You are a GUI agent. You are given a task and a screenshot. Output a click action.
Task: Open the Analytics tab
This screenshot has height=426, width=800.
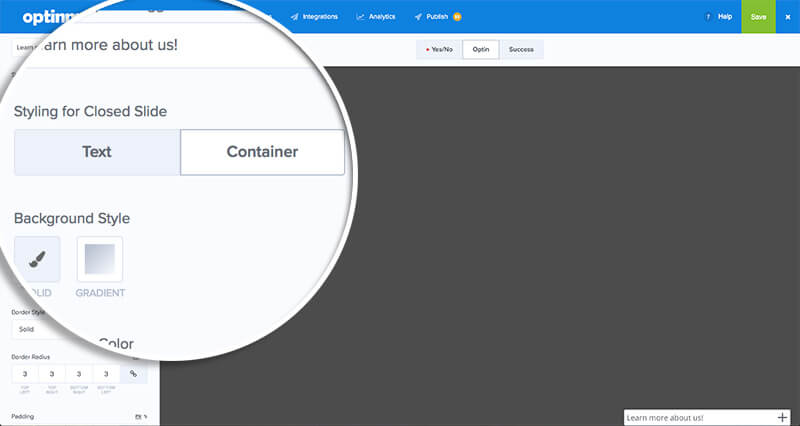coord(376,17)
